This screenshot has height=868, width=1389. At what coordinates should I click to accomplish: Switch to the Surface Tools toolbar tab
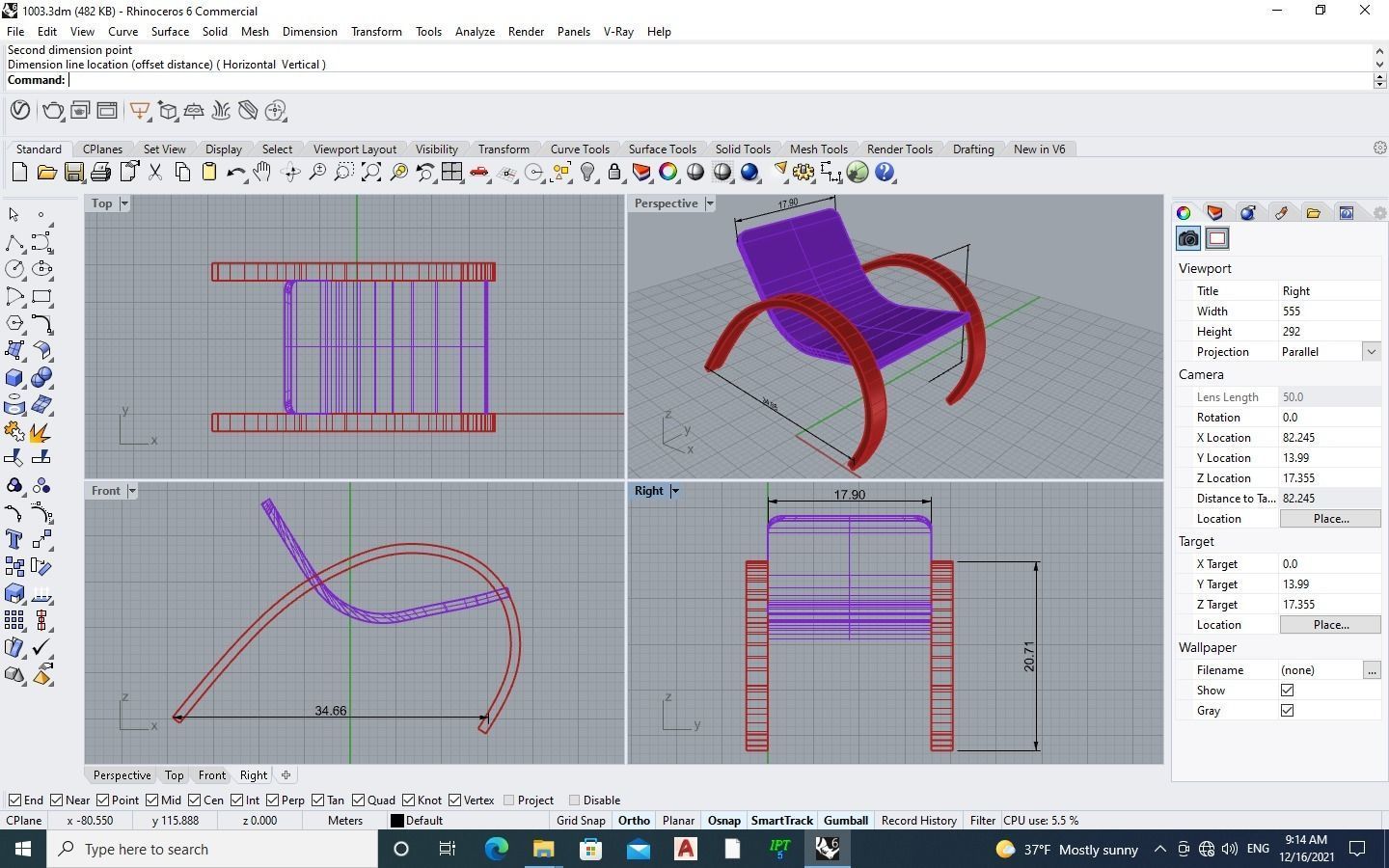tap(662, 149)
